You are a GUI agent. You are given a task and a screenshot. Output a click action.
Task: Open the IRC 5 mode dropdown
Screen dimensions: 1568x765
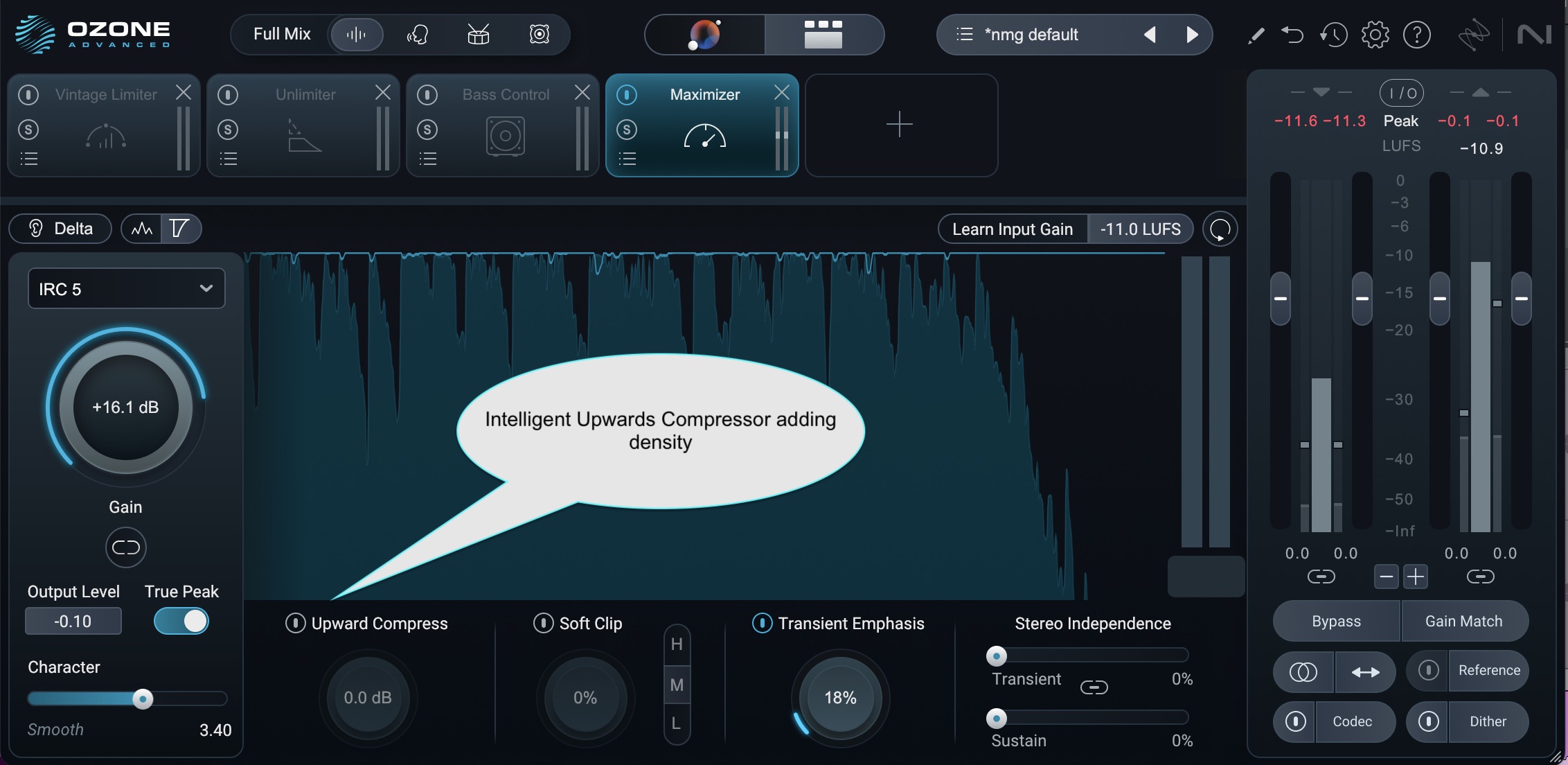[x=126, y=289]
